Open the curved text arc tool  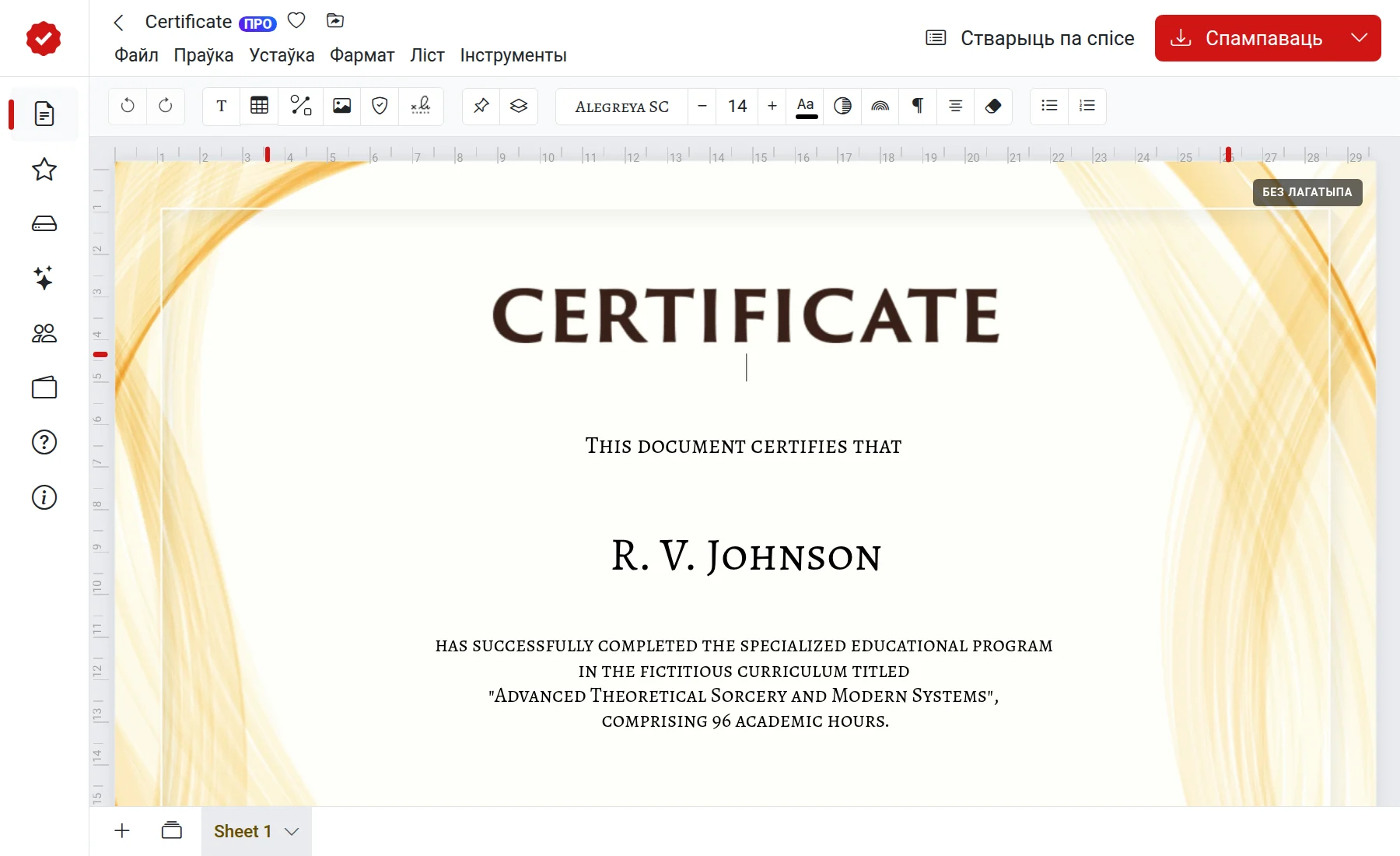tap(880, 106)
